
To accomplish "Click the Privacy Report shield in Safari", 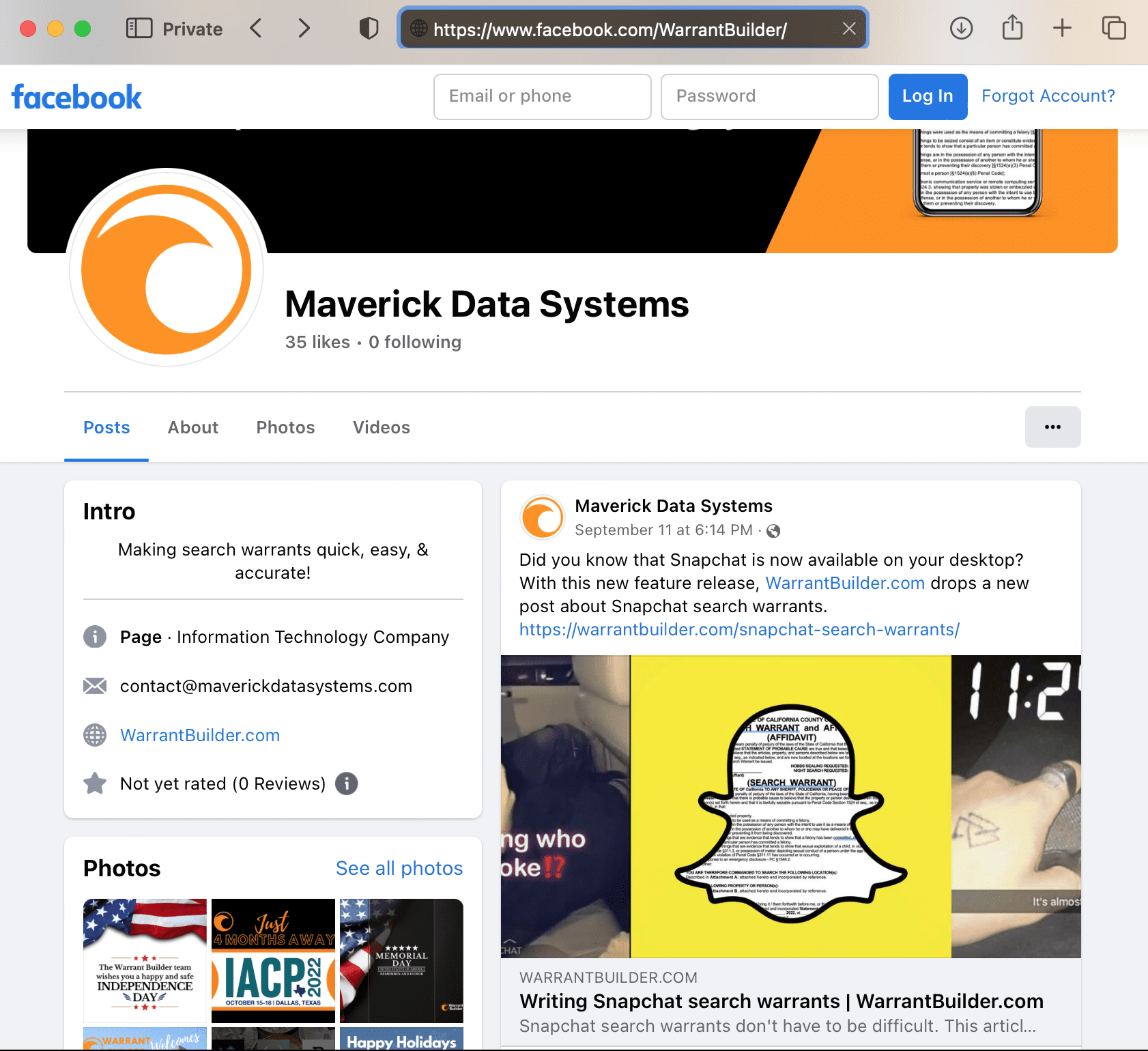I will click(369, 28).
